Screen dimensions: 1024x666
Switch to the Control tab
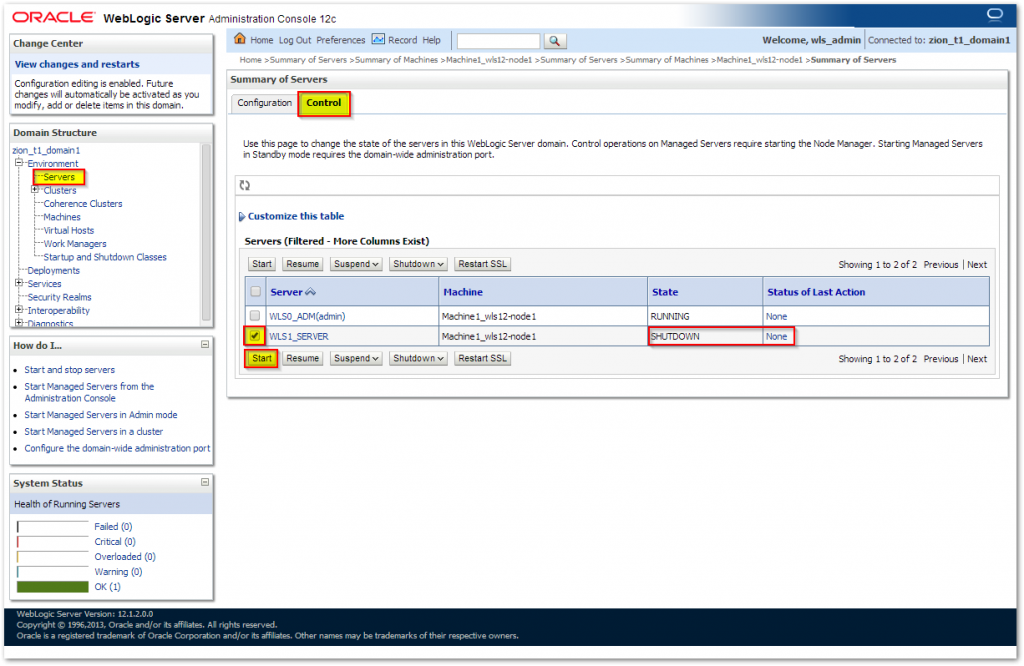click(x=323, y=102)
